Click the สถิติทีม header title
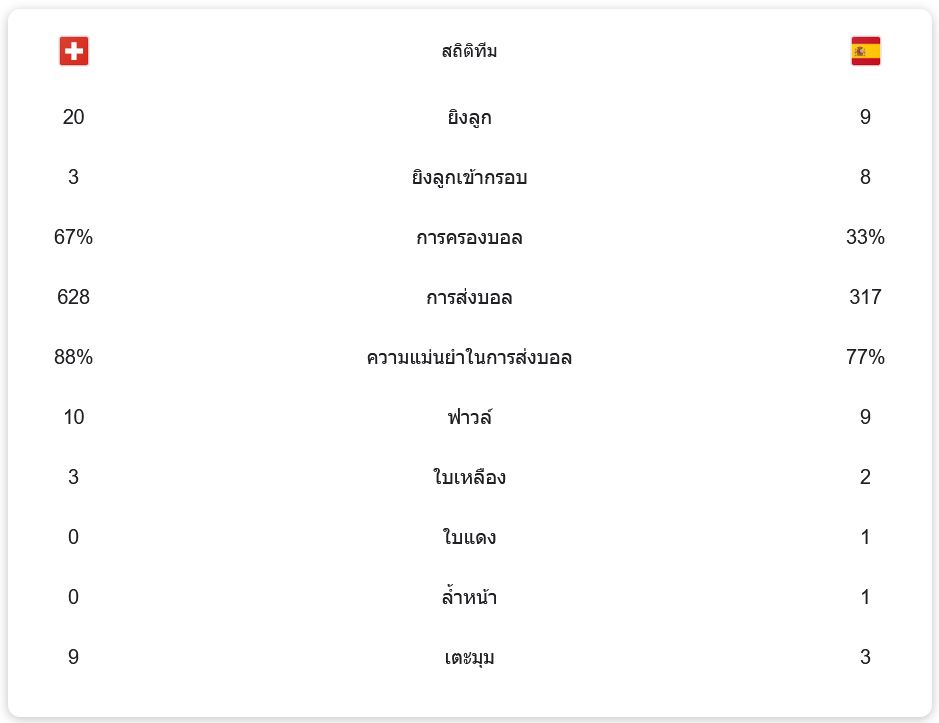 pyautogui.click(x=469, y=51)
